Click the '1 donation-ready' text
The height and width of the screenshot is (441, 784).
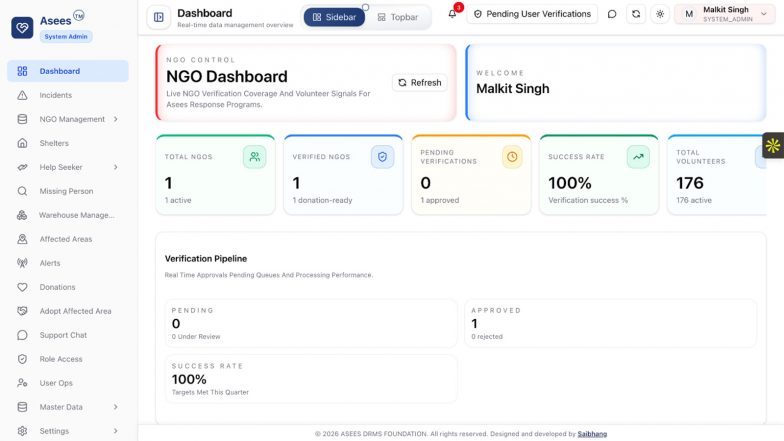pos(322,200)
